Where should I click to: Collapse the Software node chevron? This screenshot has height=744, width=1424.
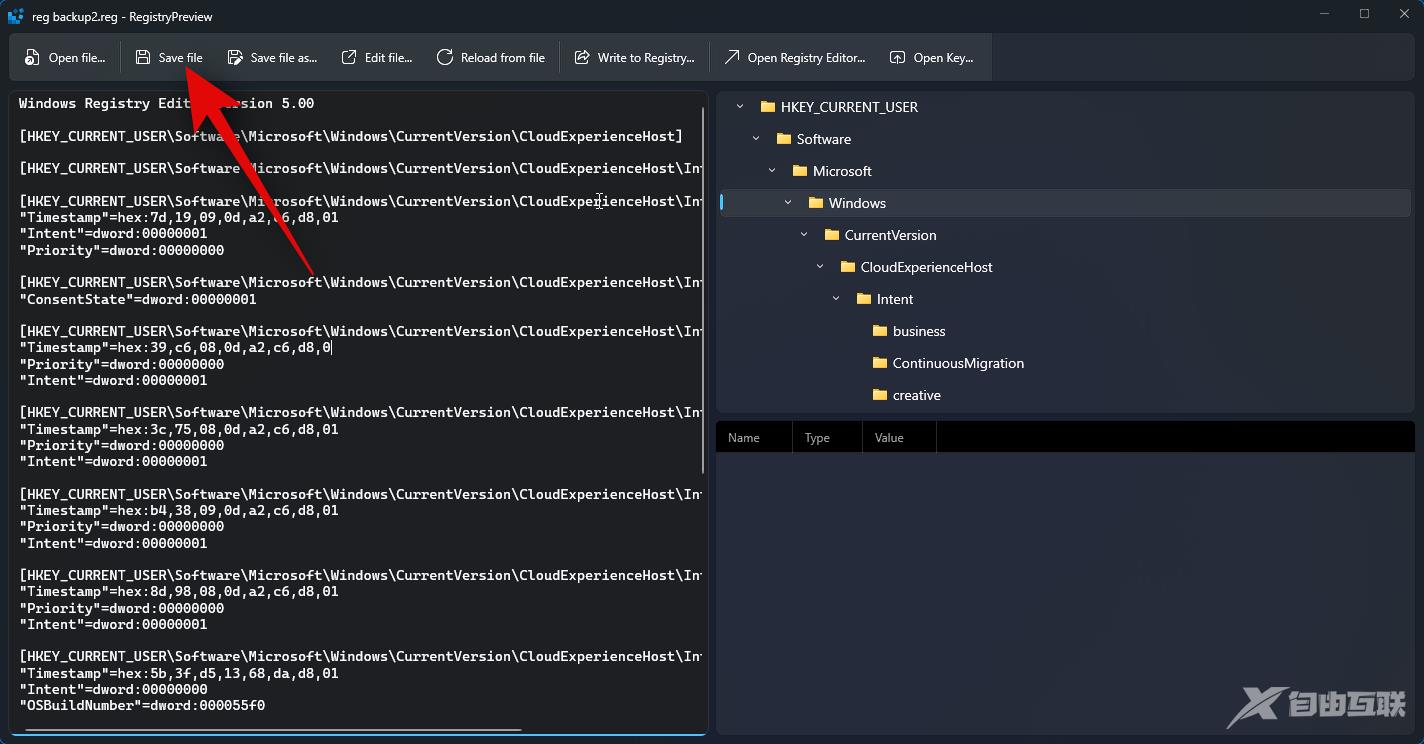click(756, 139)
